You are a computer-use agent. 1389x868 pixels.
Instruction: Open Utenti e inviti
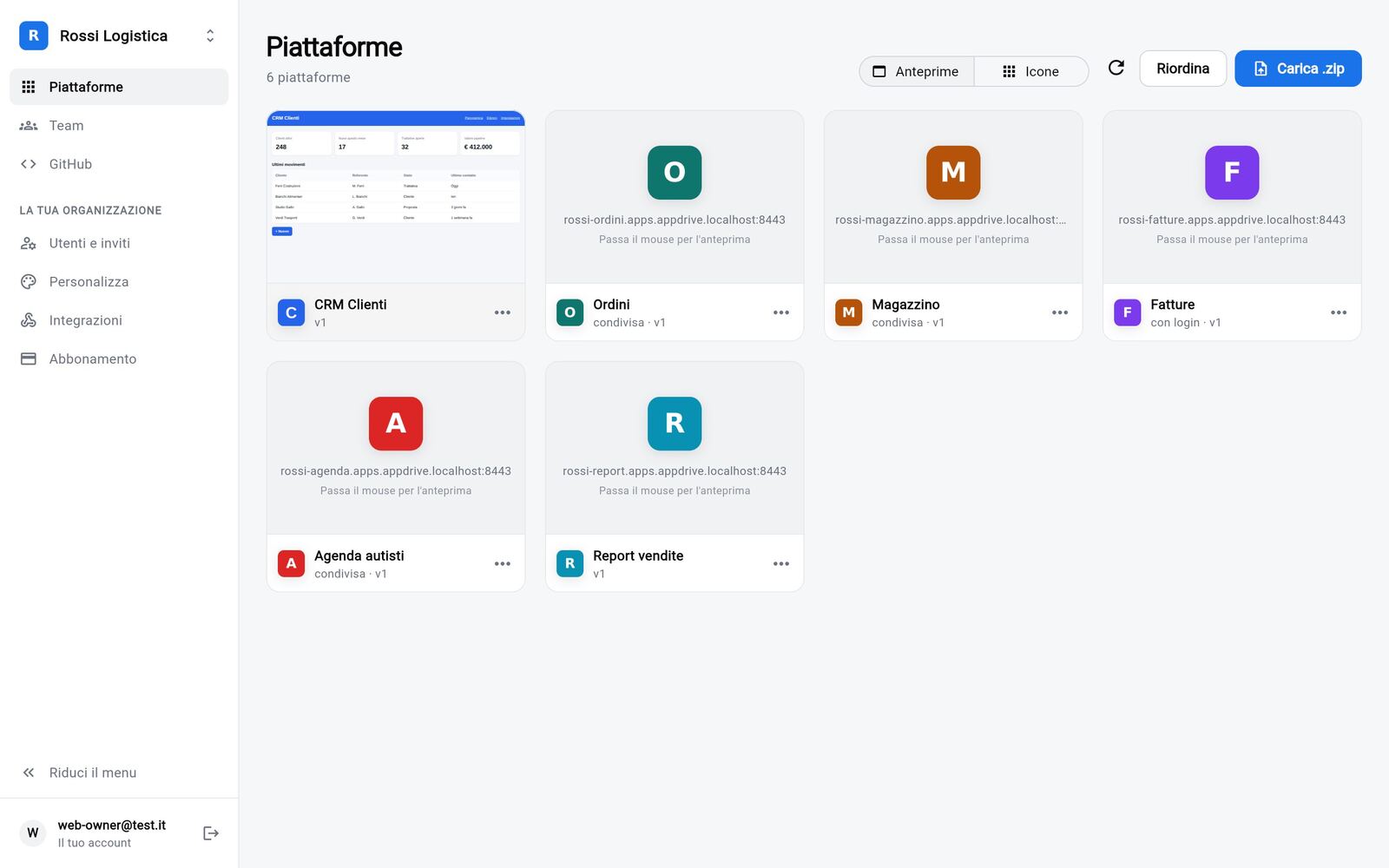pos(119,243)
